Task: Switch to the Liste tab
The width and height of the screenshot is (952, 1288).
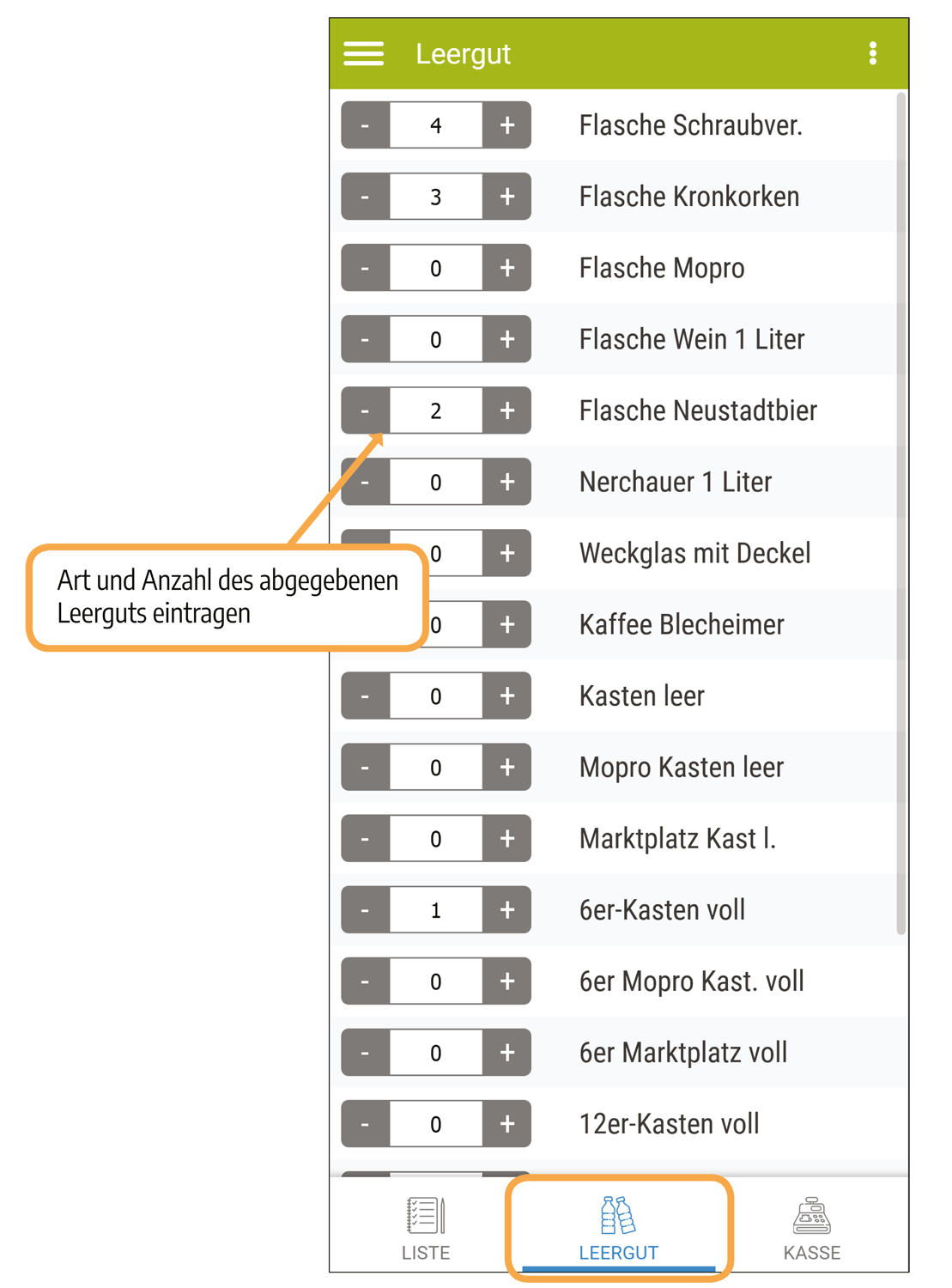Action: [426, 1228]
